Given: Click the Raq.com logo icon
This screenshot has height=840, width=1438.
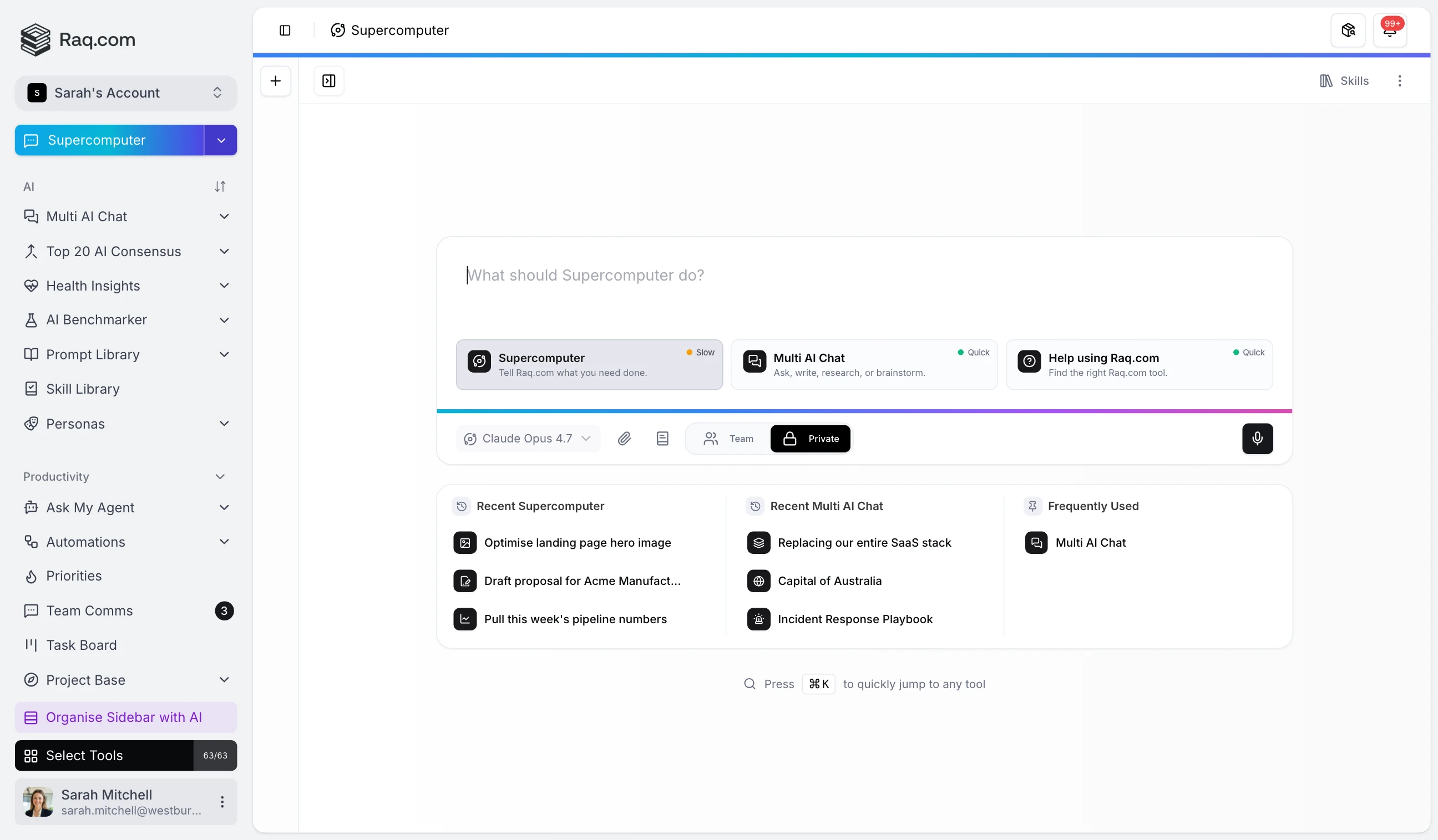Looking at the screenshot, I should [x=36, y=39].
